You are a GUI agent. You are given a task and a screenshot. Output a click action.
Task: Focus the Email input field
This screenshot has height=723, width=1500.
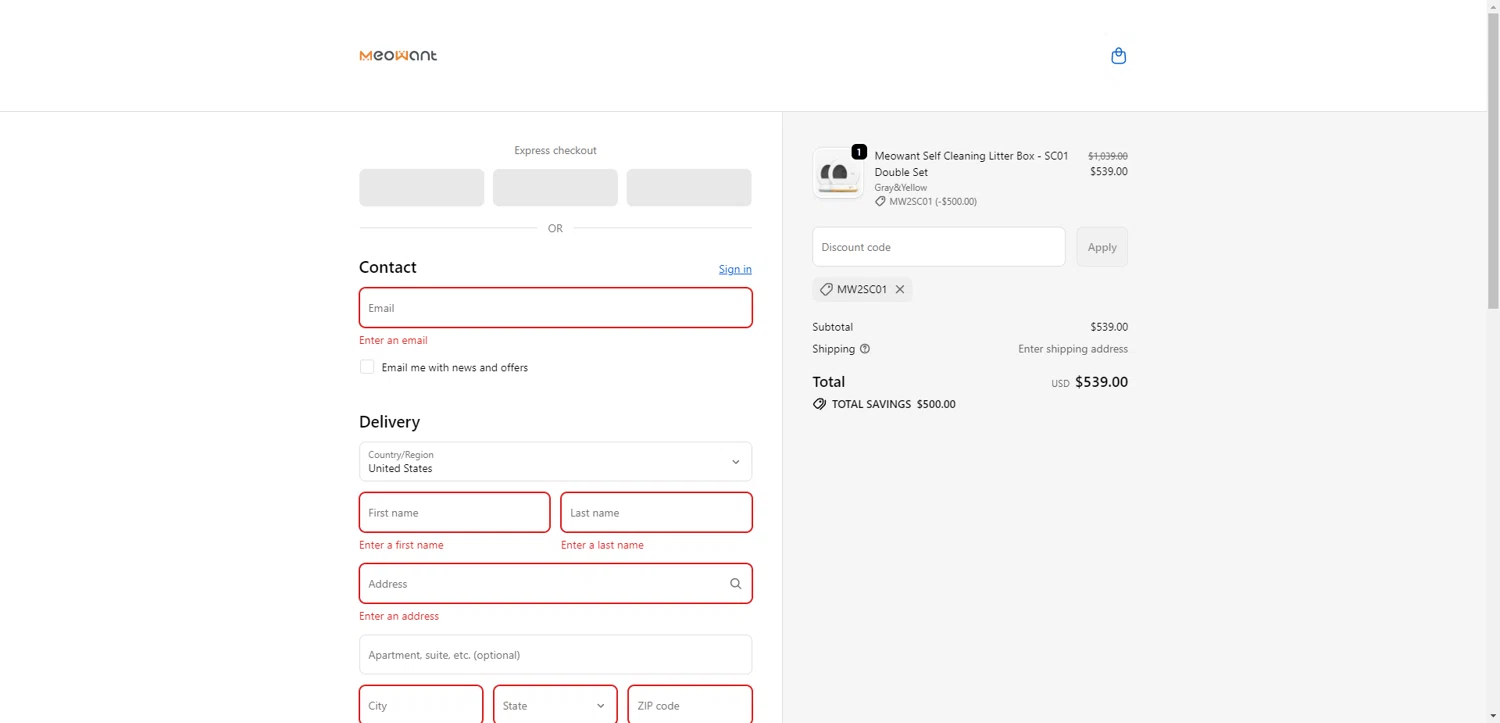[x=555, y=308]
